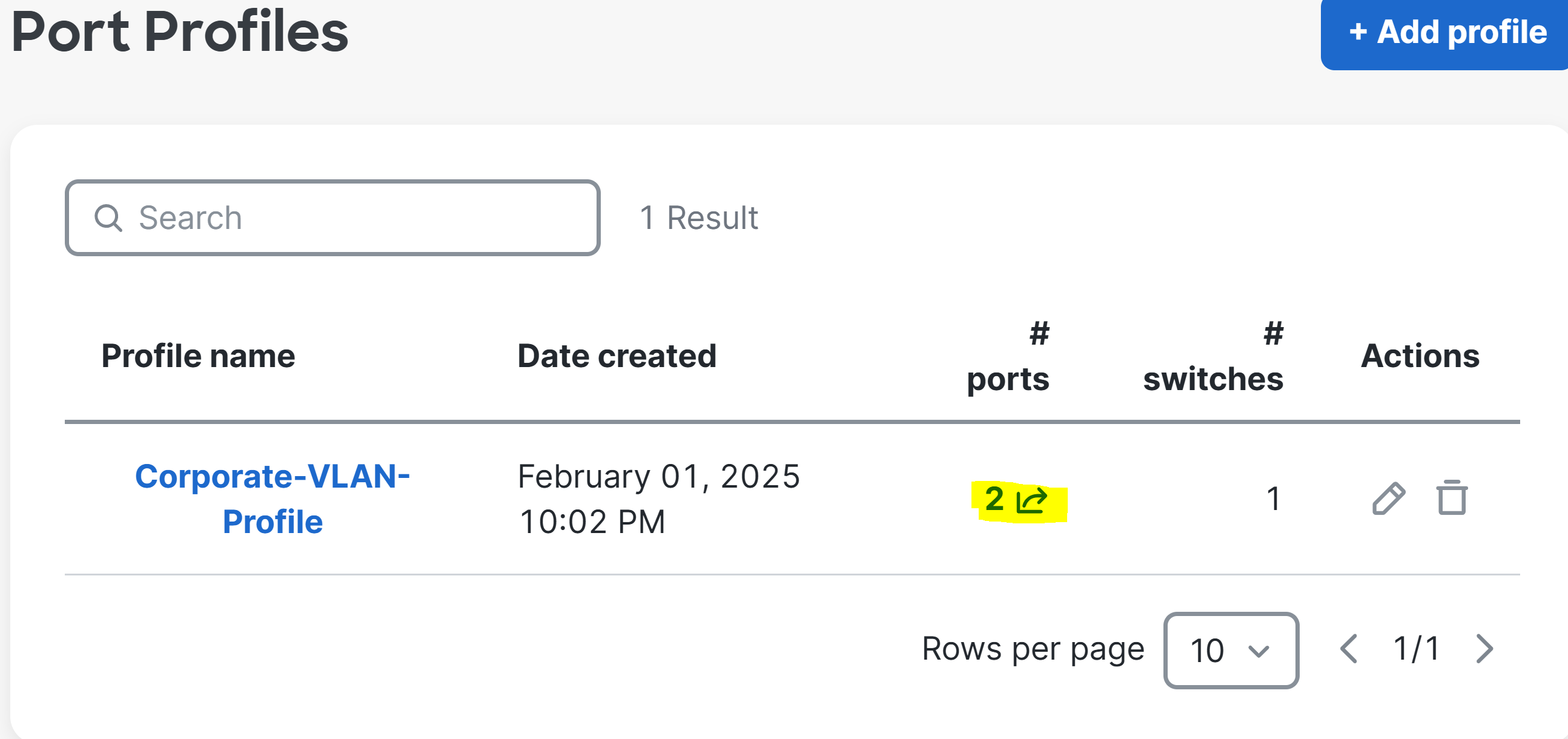The image size is (1568, 739).
Task: Click the February 01, 2025 date cell
Action: (658, 499)
